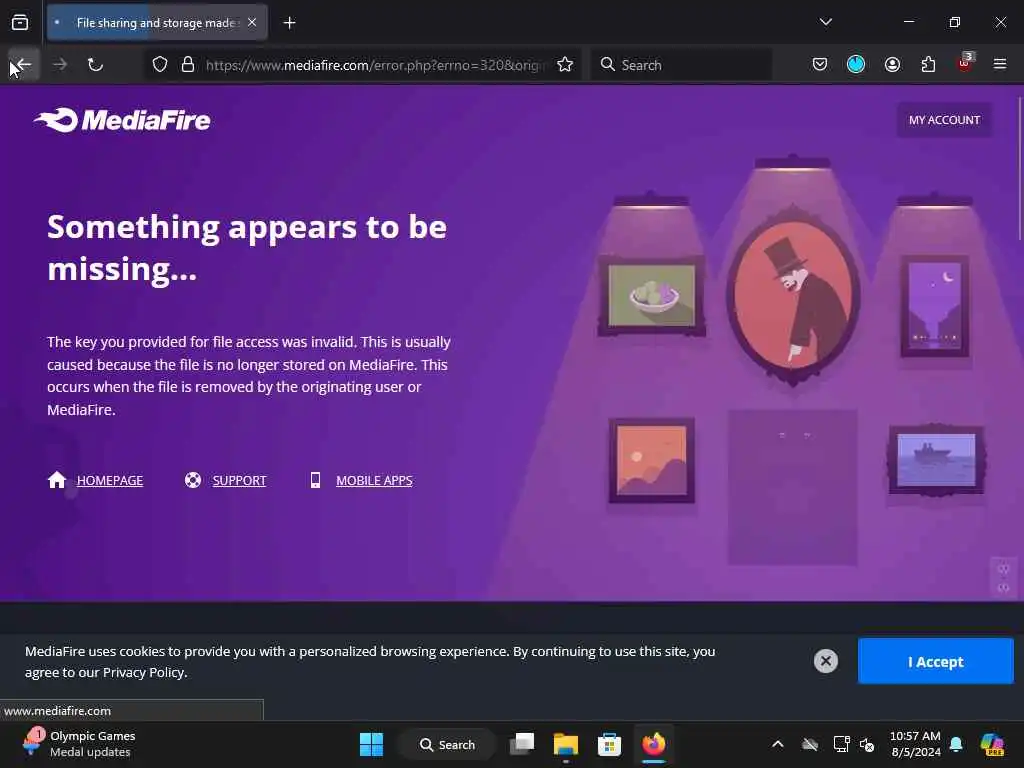Click the site security padlock icon
This screenshot has height=768, width=1024.
tap(188, 65)
